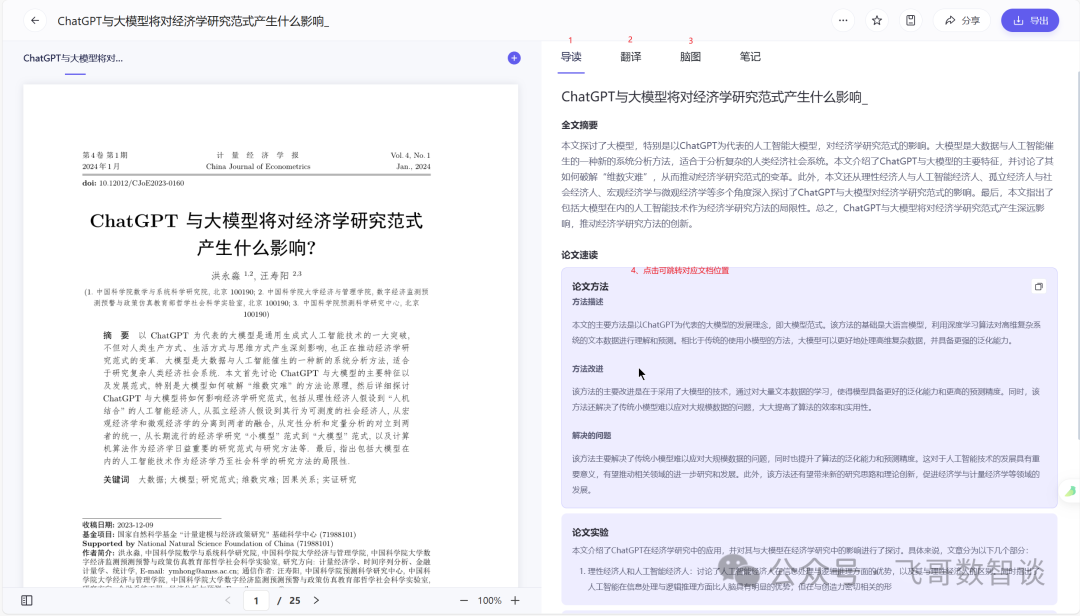The height and width of the screenshot is (616, 1080).
Task: Click the 解决的问题 subheading
Action: click(x=592, y=435)
